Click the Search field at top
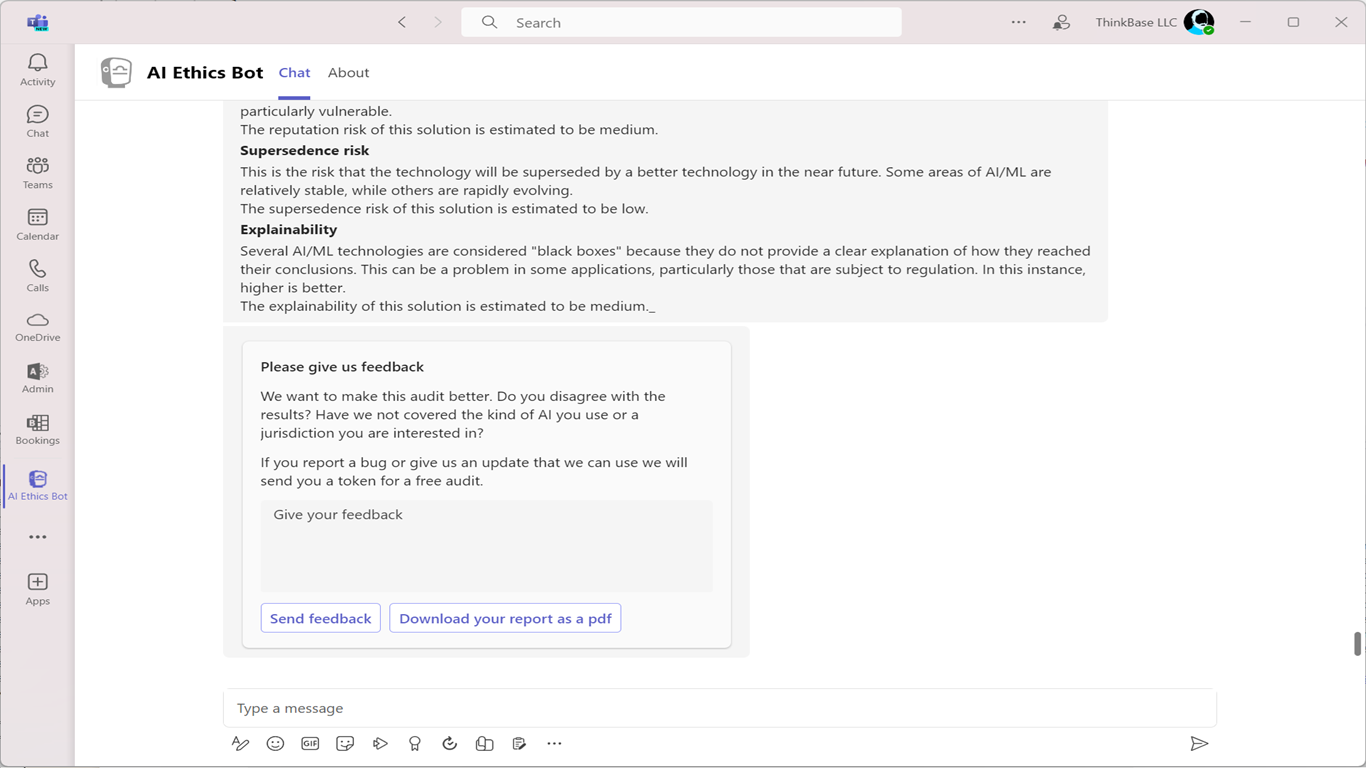This screenshot has height=768, width=1366. (681, 22)
